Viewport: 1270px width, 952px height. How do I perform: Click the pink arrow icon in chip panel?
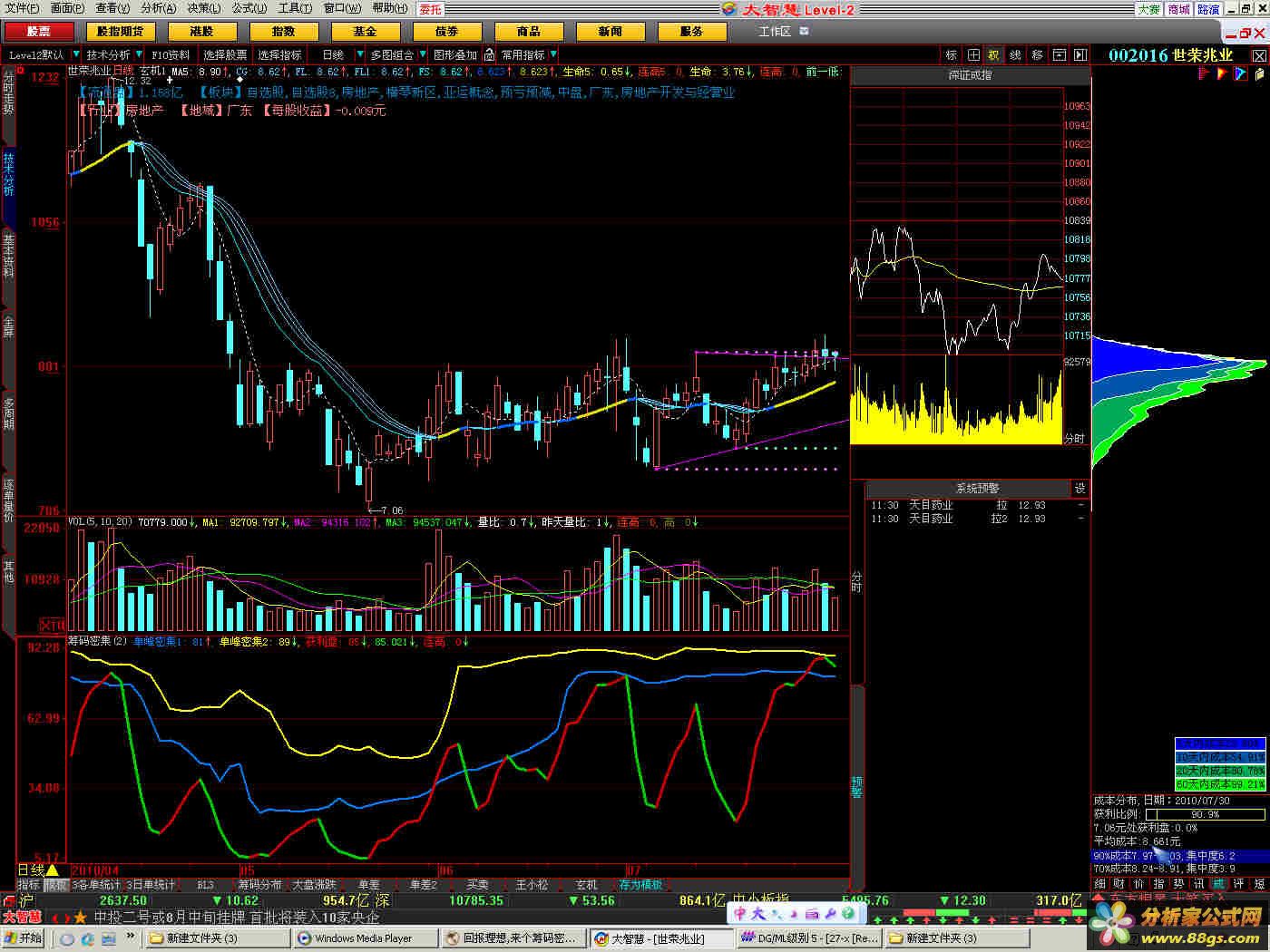(x=1206, y=73)
